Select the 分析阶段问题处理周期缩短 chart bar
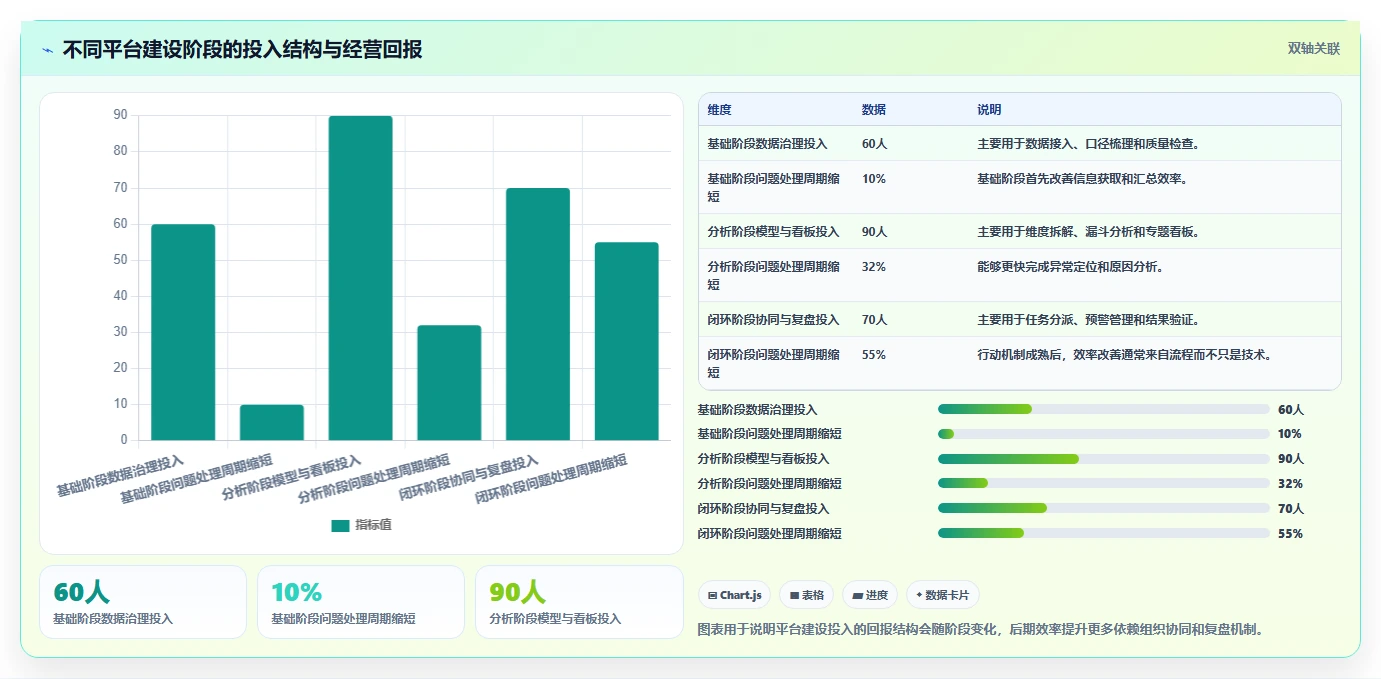The height and width of the screenshot is (679, 1381). click(x=449, y=382)
